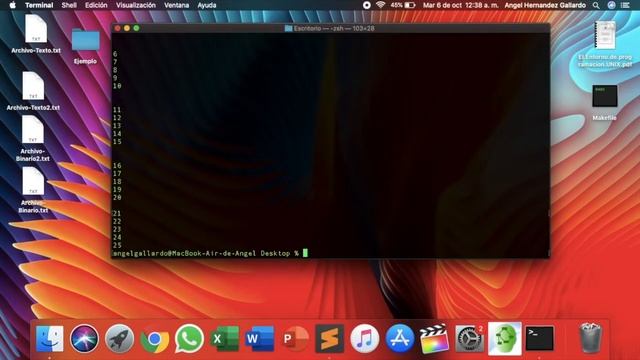Select Archivo-Texto2.txt desktop file

[33, 91]
